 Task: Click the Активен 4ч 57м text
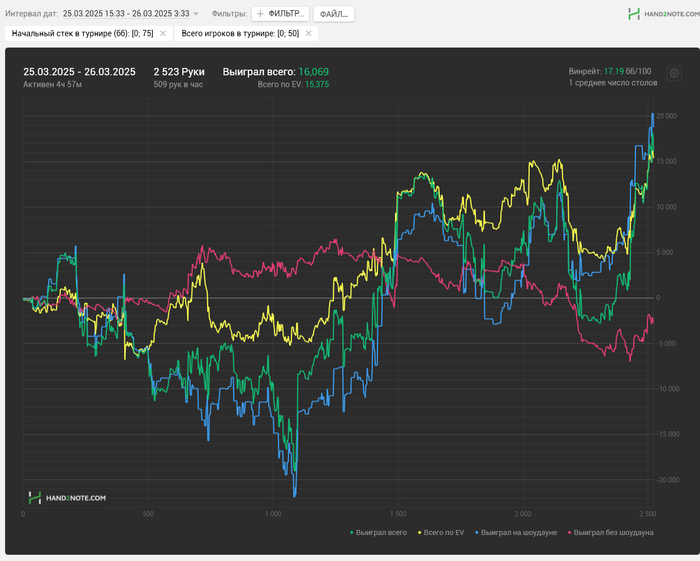pos(52,84)
